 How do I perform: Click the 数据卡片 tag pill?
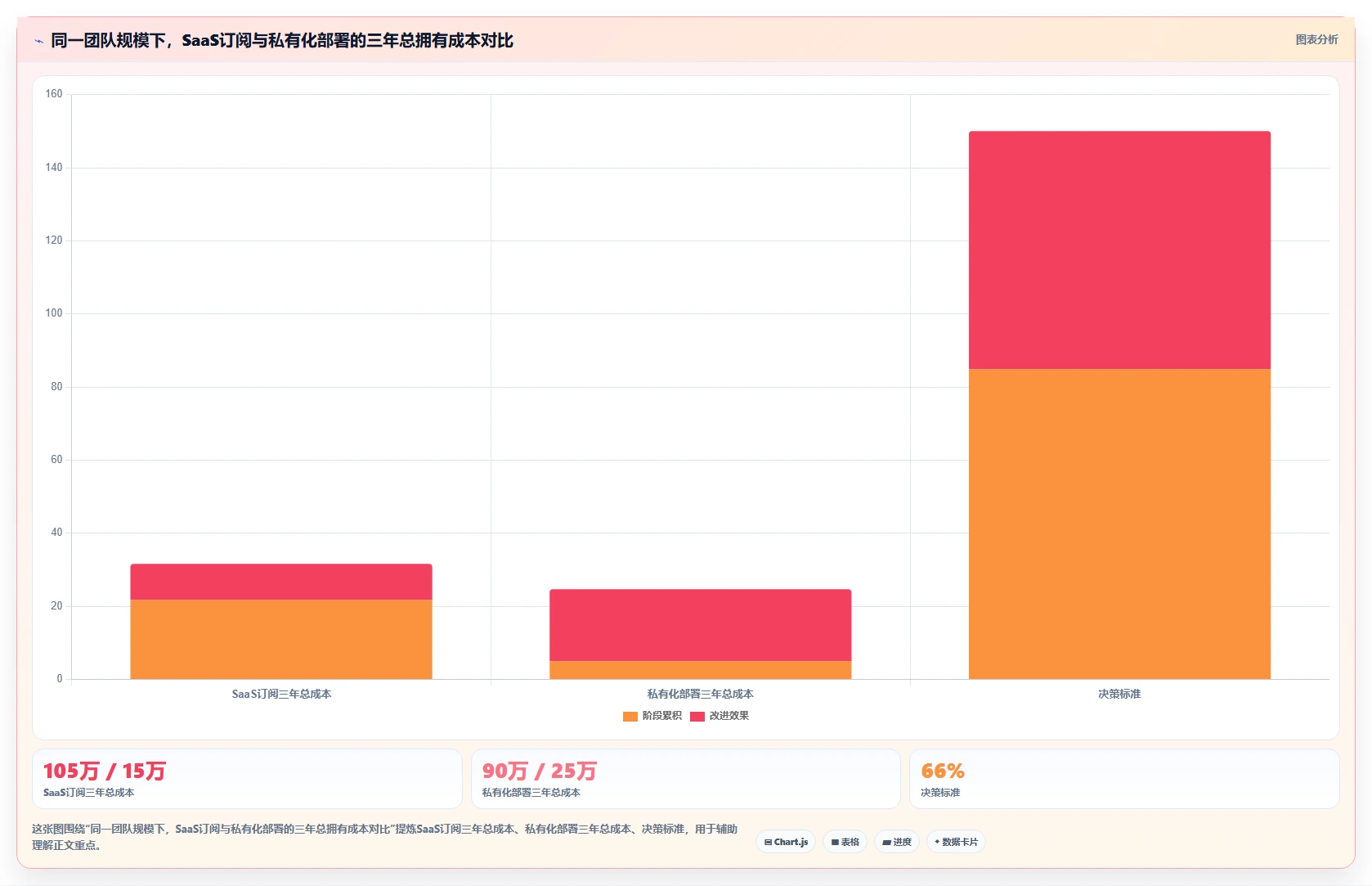pos(956,842)
